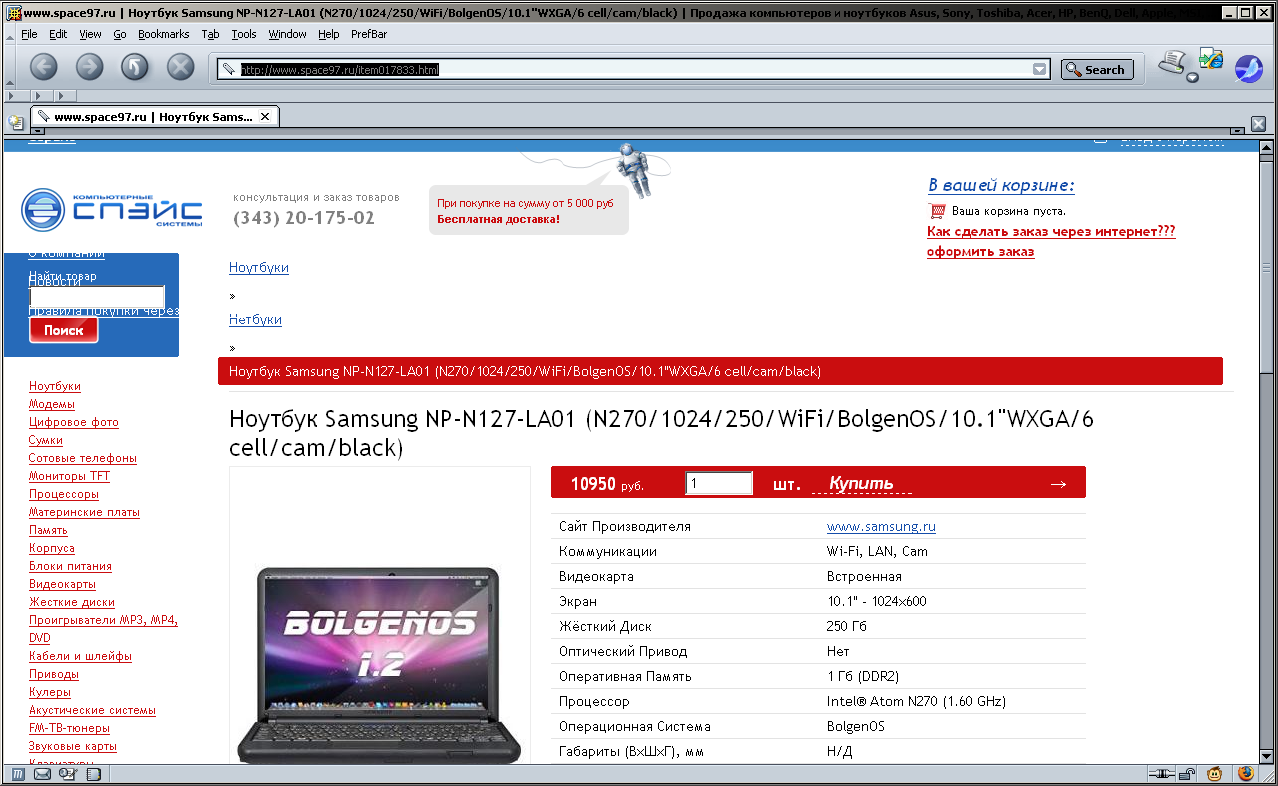Screen dimensions: 1278x786
Task: Click the external browser icon beside Print
Action: point(1211,59)
